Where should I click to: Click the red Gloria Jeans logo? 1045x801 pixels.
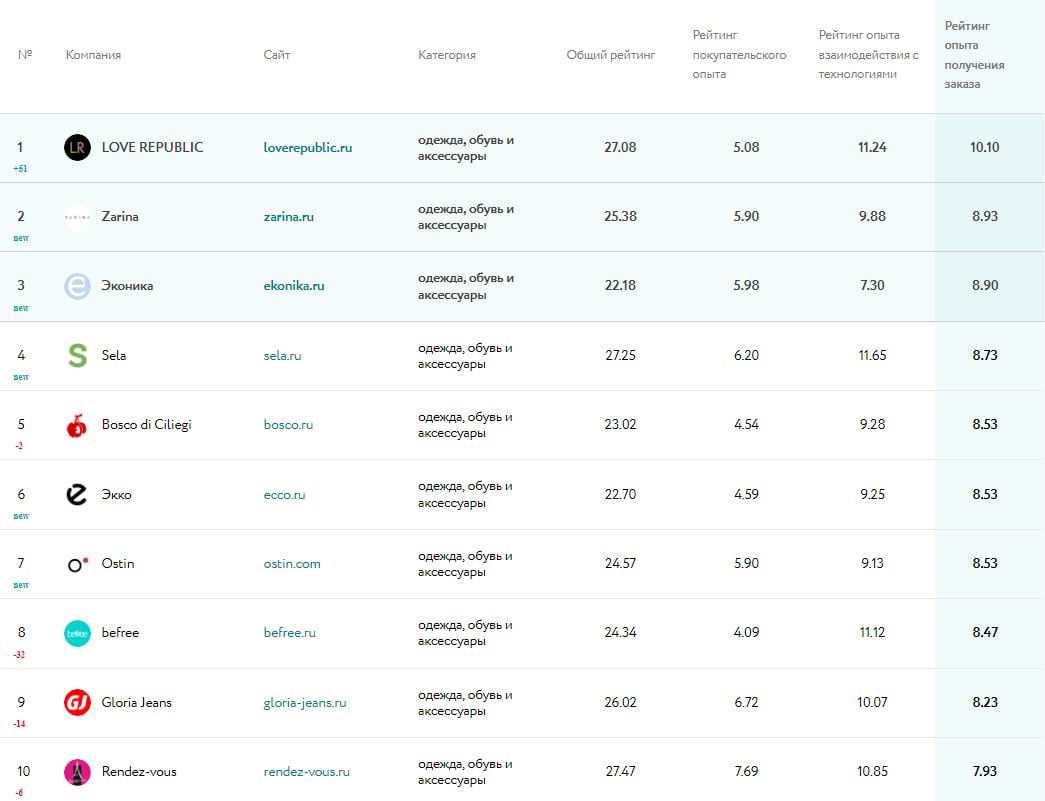77,702
